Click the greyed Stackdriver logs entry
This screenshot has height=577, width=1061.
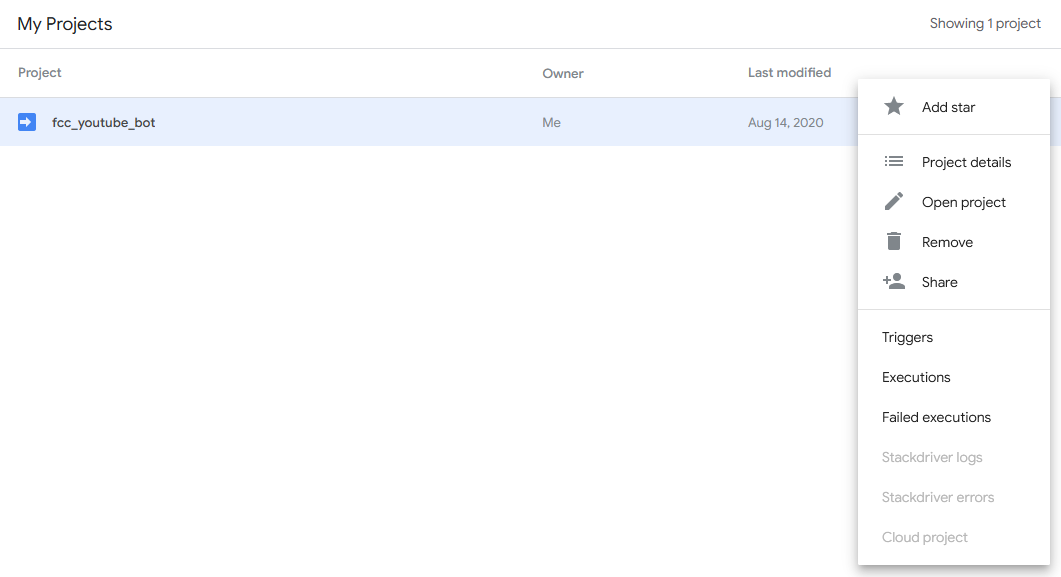click(x=954, y=457)
